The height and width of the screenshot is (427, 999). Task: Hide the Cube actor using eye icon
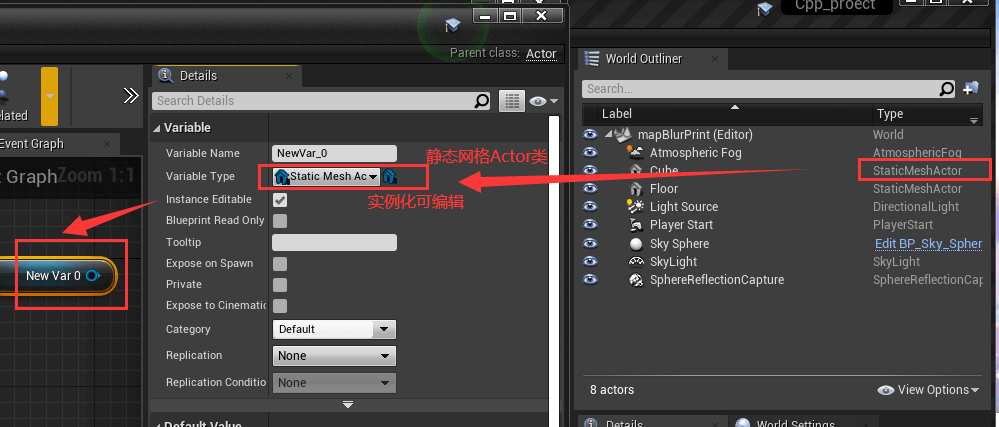591,170
